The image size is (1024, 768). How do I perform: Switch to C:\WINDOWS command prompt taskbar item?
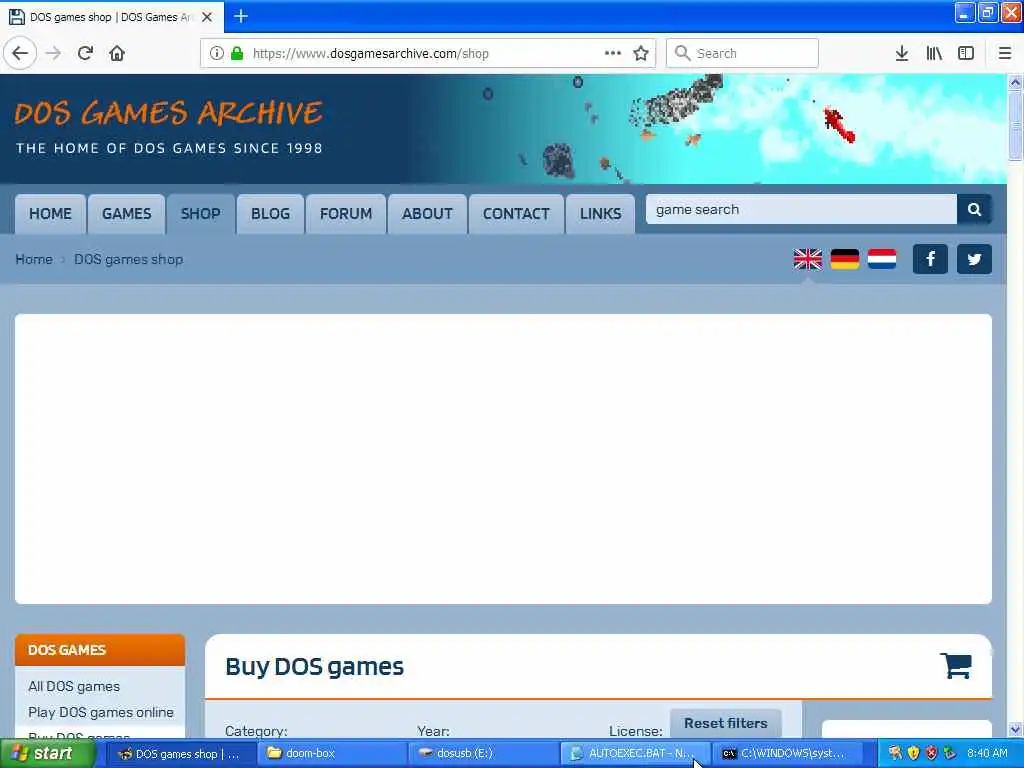coord(786,754)
